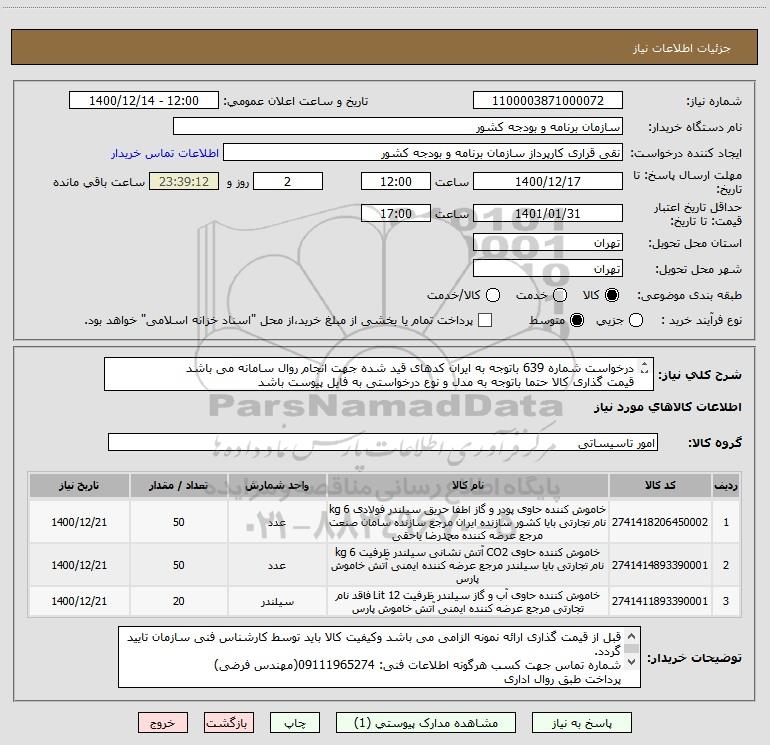Click the date 1400/12/21 in row 3
The image size is (770, 745).
[79, 601]
